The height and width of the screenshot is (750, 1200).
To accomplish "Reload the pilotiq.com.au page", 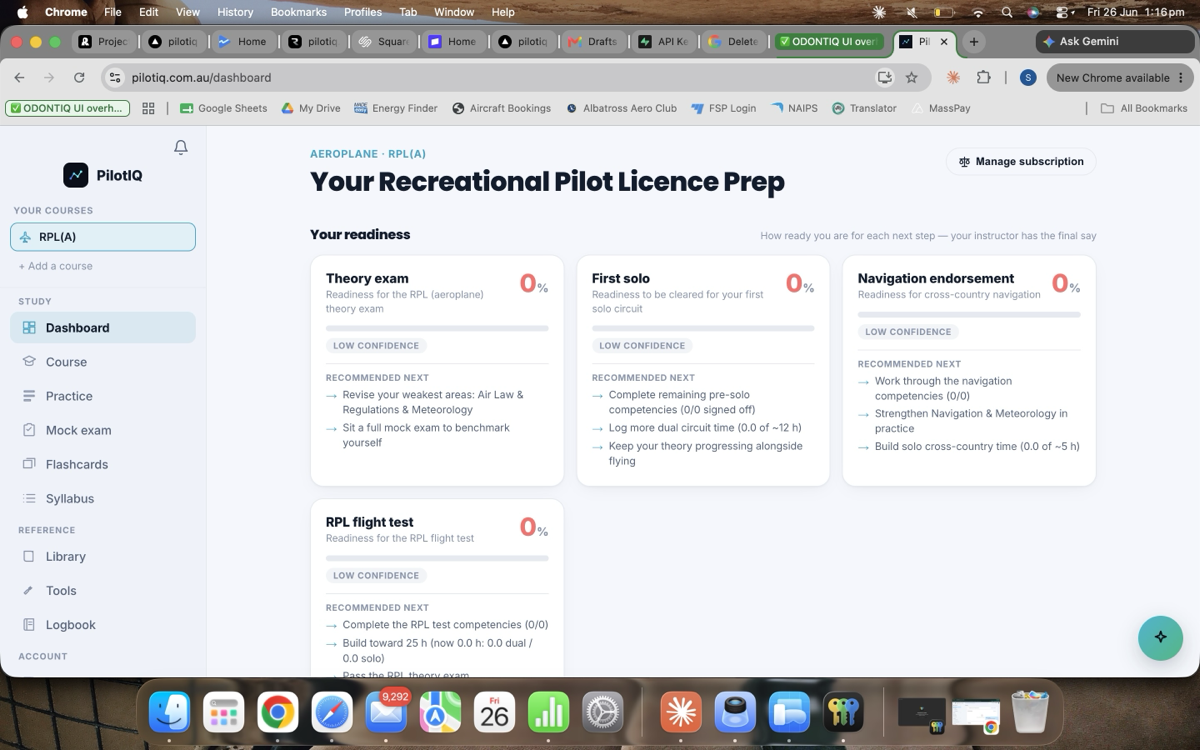I will tap(79, 77).
